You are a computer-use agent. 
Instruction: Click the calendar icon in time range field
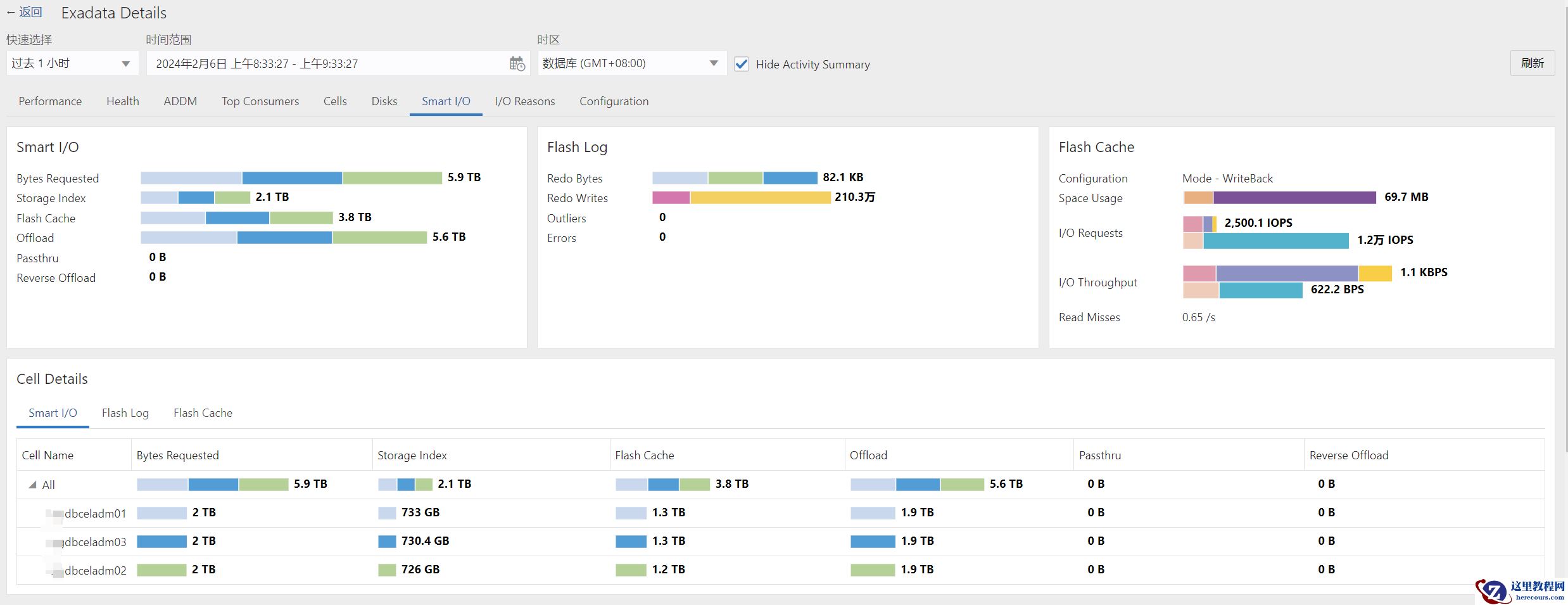coord(517,63)
